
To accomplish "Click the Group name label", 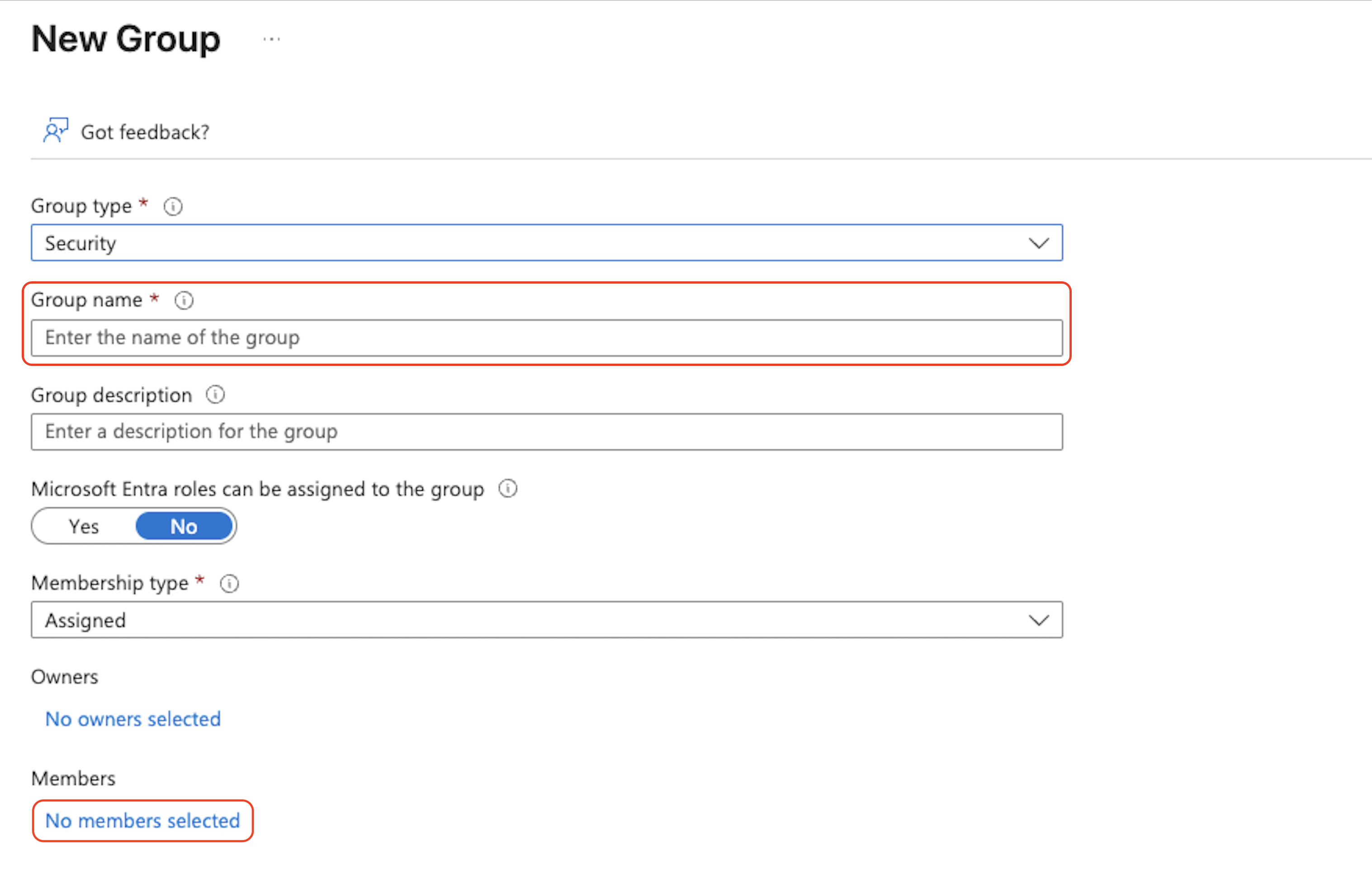I will (87, 300).
